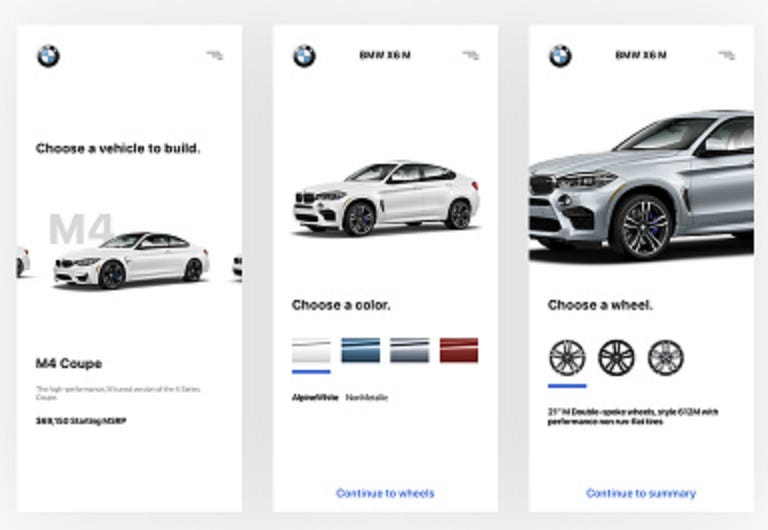This screenshot has width=768, height=530.
Task: Click the BMW logo on vehicle screen
Action: [48, 56]
